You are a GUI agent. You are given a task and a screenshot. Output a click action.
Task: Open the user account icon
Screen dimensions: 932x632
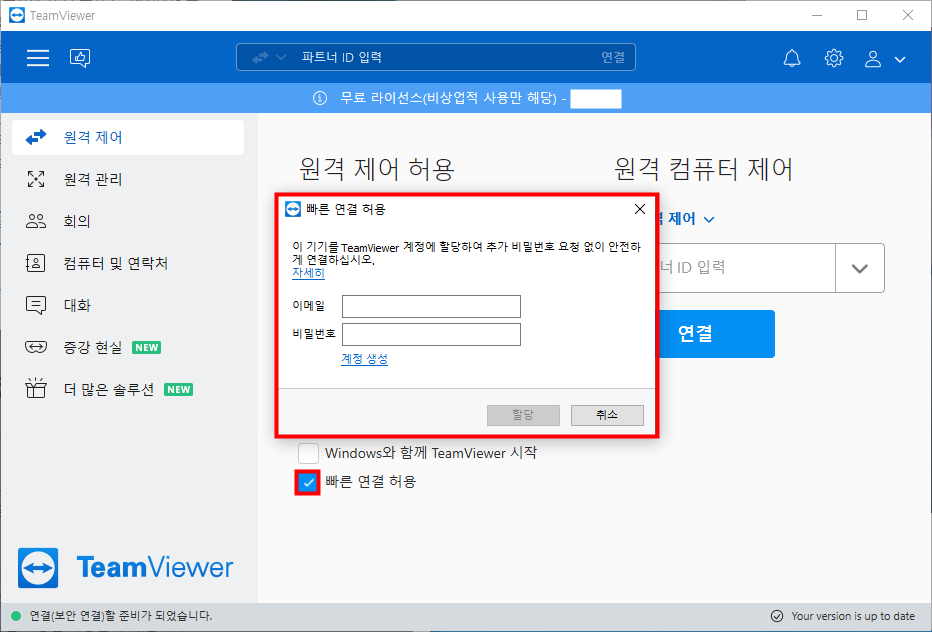click(x=873, y=58)
